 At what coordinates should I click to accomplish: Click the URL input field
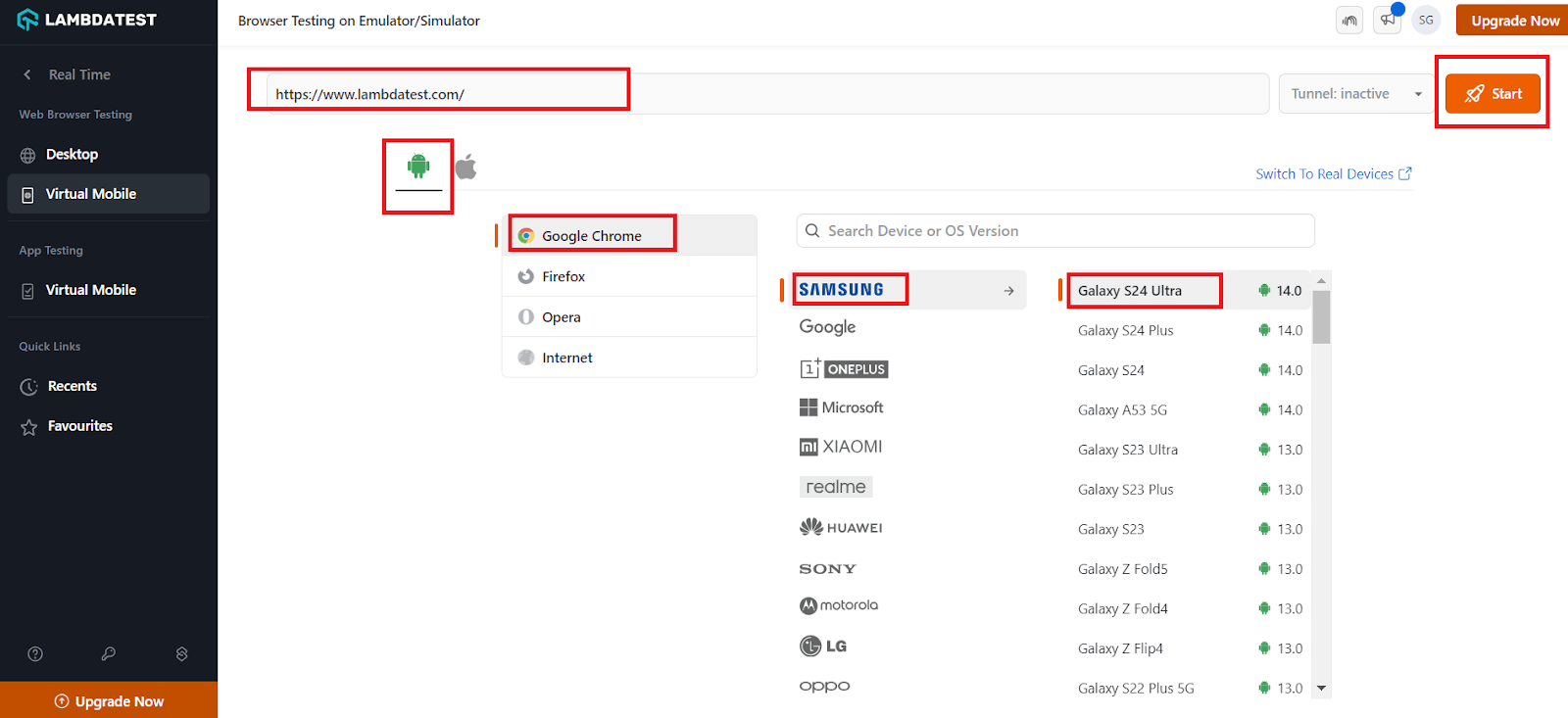click(x=768, y=94)
